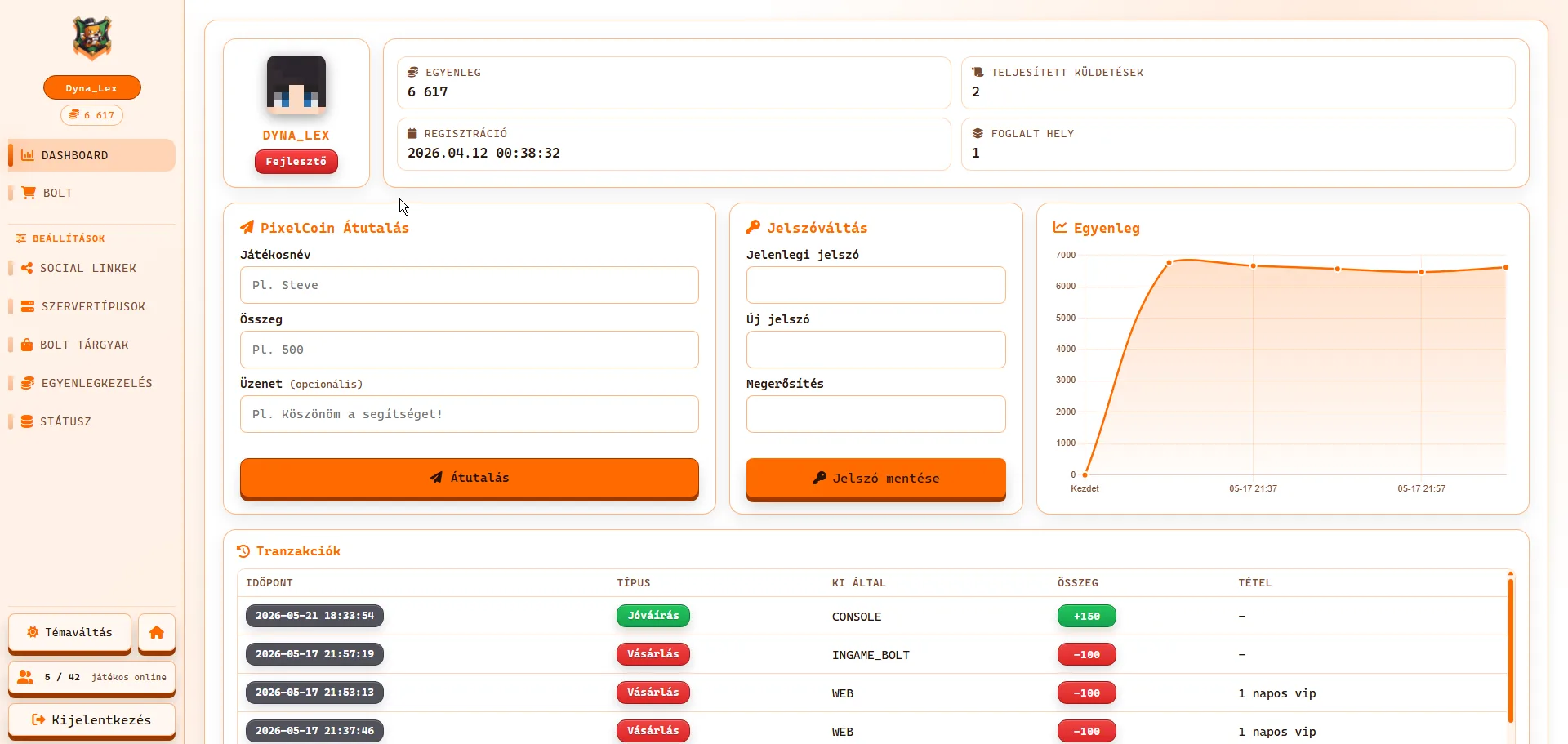Click the Kezdet starting point on chart

pyautogui.click(x=1085, y=474)
